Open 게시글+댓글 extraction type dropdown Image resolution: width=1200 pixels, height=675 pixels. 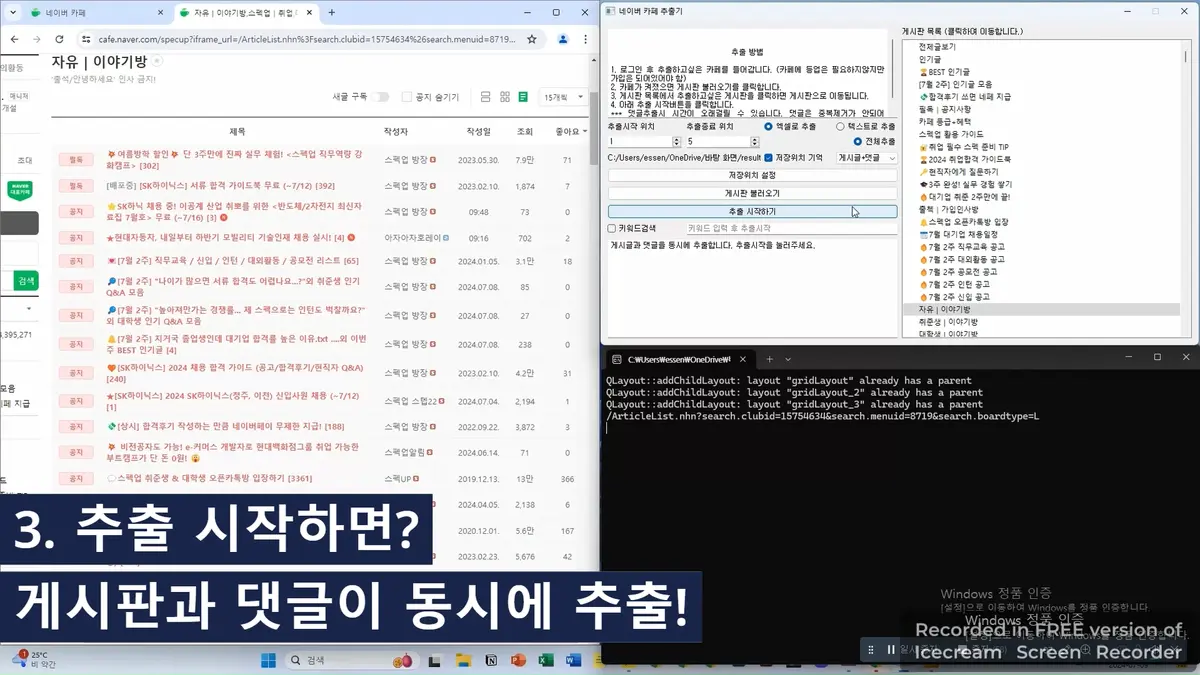866,158
